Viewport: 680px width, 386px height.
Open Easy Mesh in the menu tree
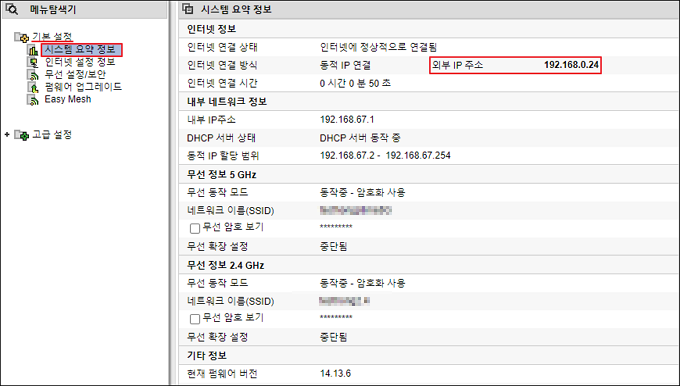click(68, 99)
